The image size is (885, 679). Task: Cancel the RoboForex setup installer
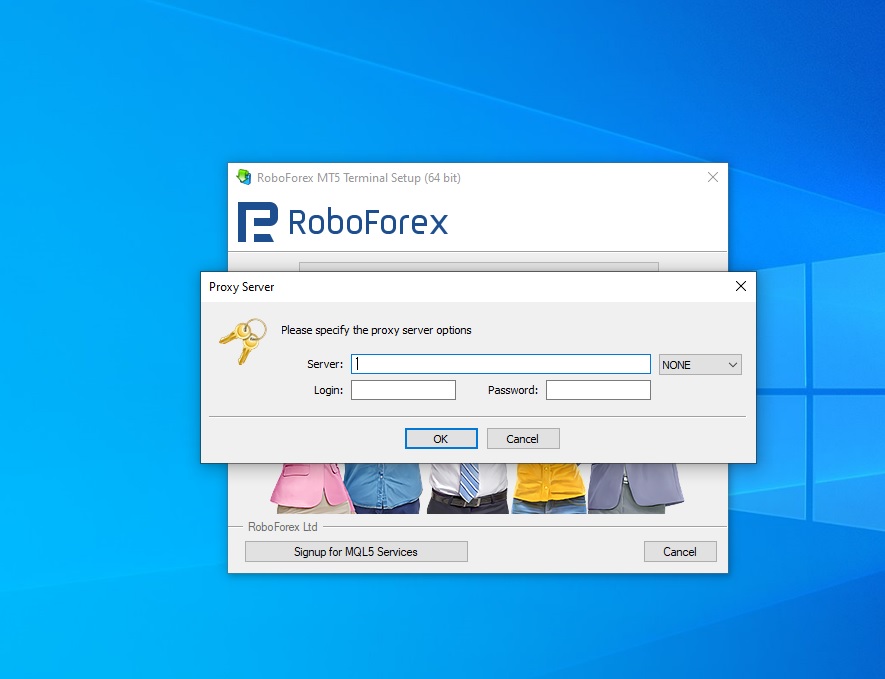click(x=680, y=551)
